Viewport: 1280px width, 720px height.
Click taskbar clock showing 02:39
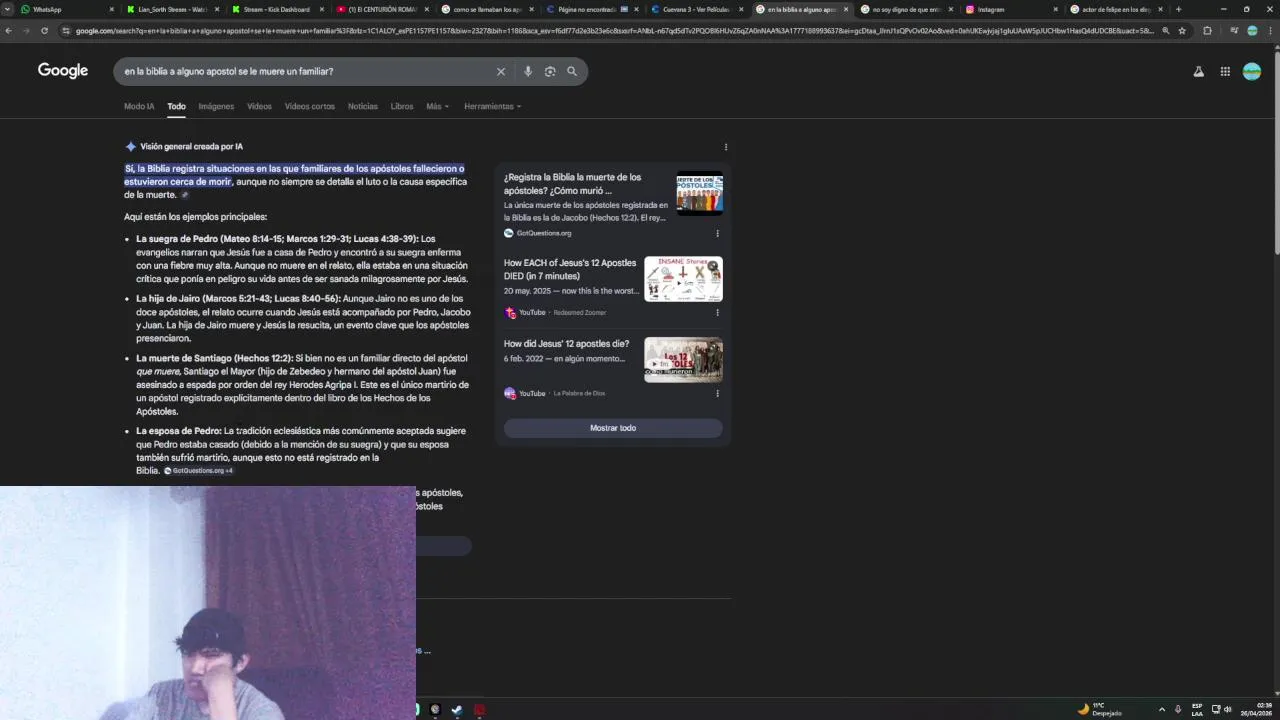[1258, 709]
